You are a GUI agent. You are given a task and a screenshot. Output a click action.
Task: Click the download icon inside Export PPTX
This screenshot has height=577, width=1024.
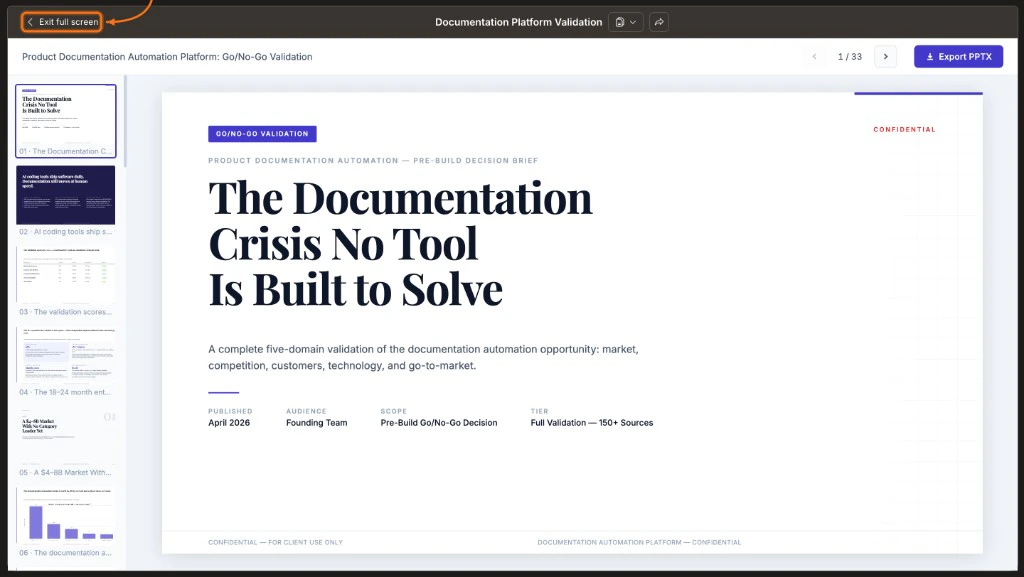tap(931, 56)
